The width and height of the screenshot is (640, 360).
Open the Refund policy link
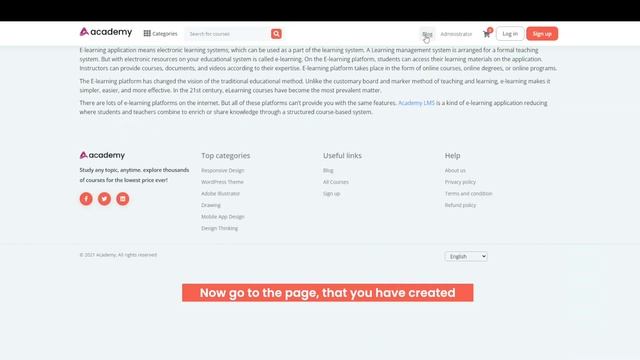tap(460, 205)
